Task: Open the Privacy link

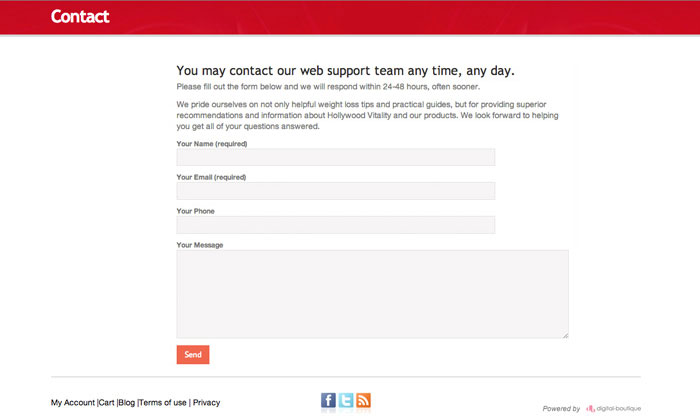Action: 206,403
